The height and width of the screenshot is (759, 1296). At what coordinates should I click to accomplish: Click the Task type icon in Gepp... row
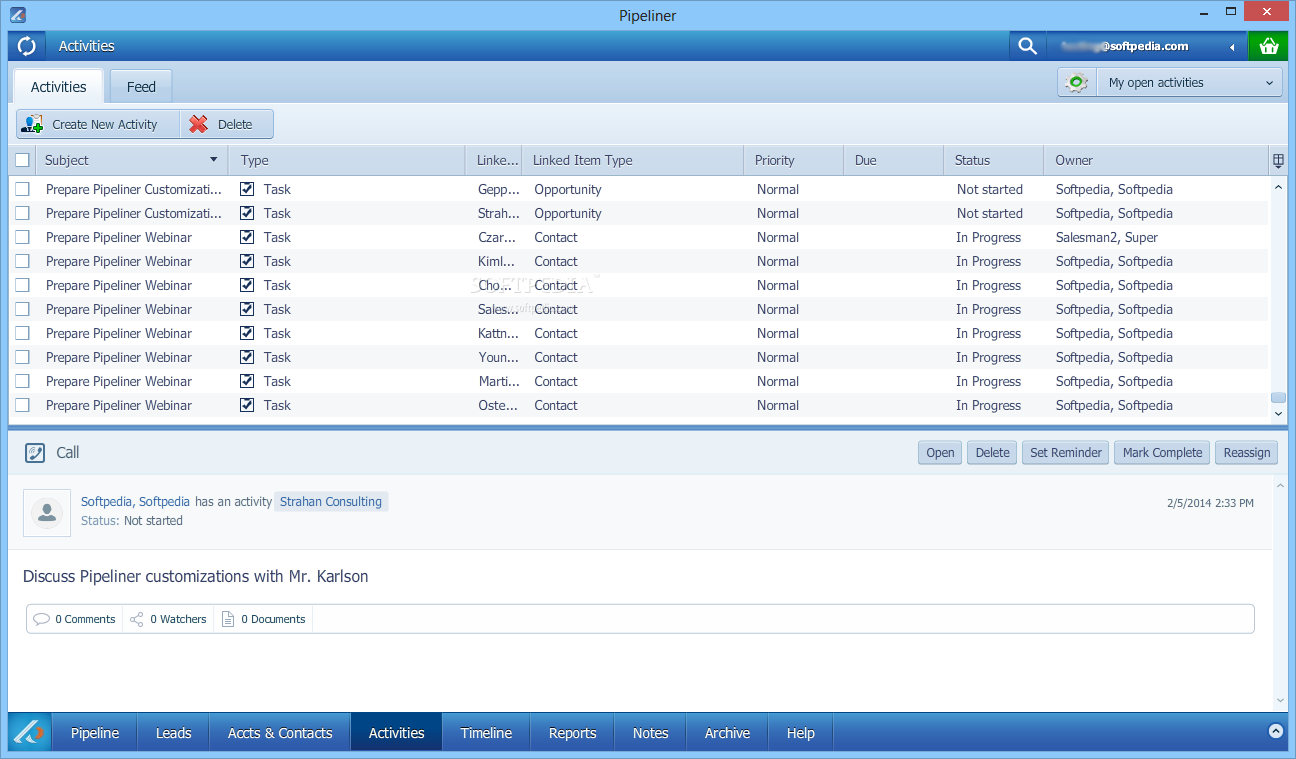point(247,189)
